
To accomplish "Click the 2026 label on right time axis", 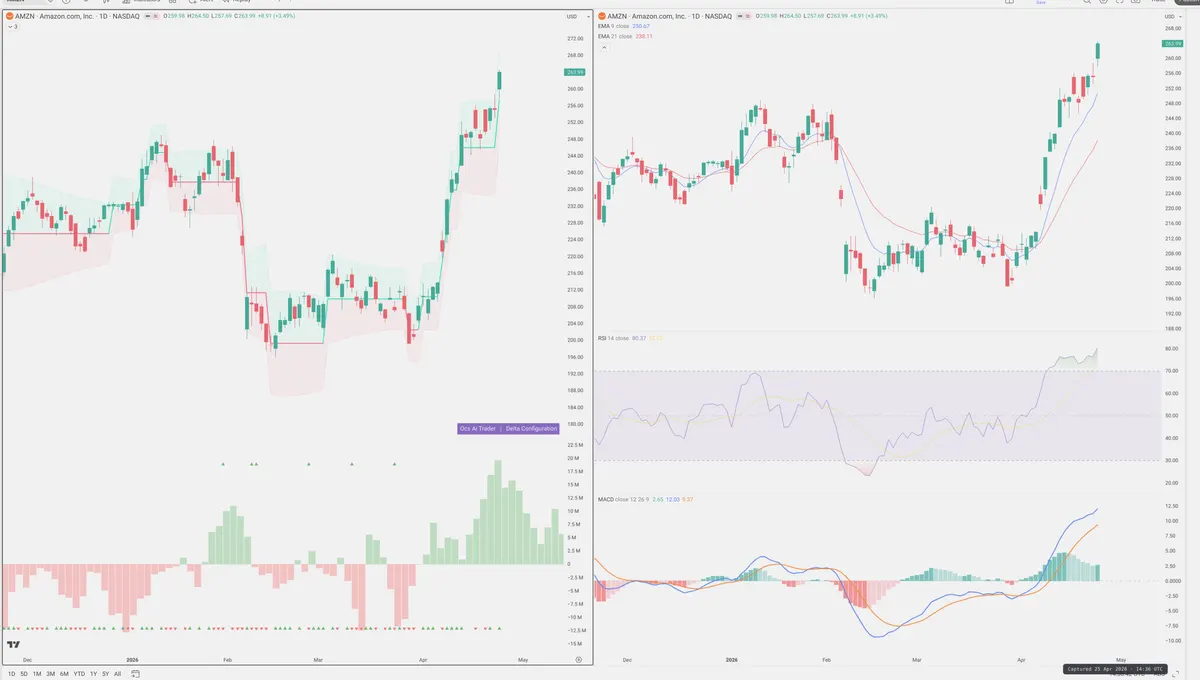I will (x=732, y=660).
